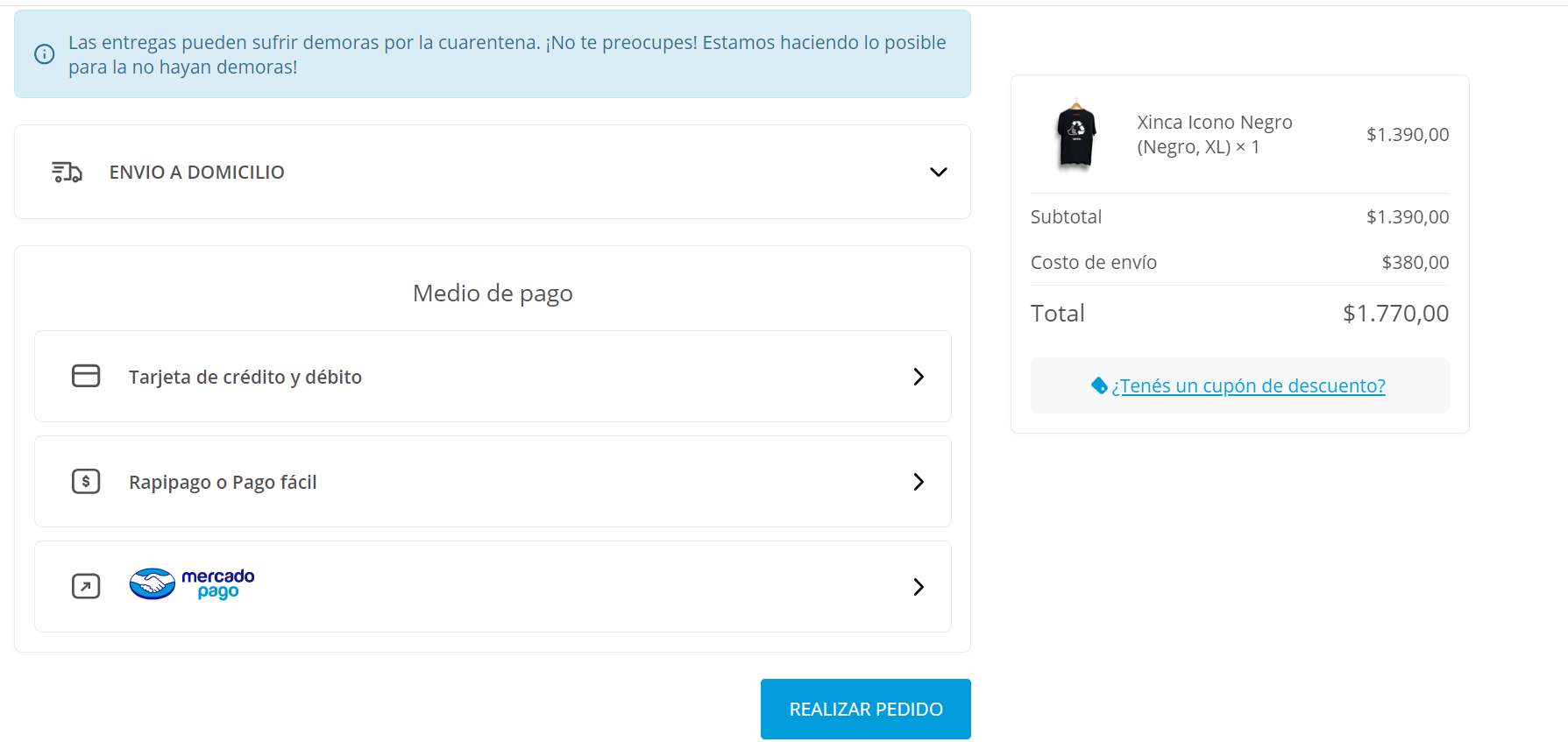1568x742 pixels.
Task: Click the Total label
Action: click(x=1058, y=313)
